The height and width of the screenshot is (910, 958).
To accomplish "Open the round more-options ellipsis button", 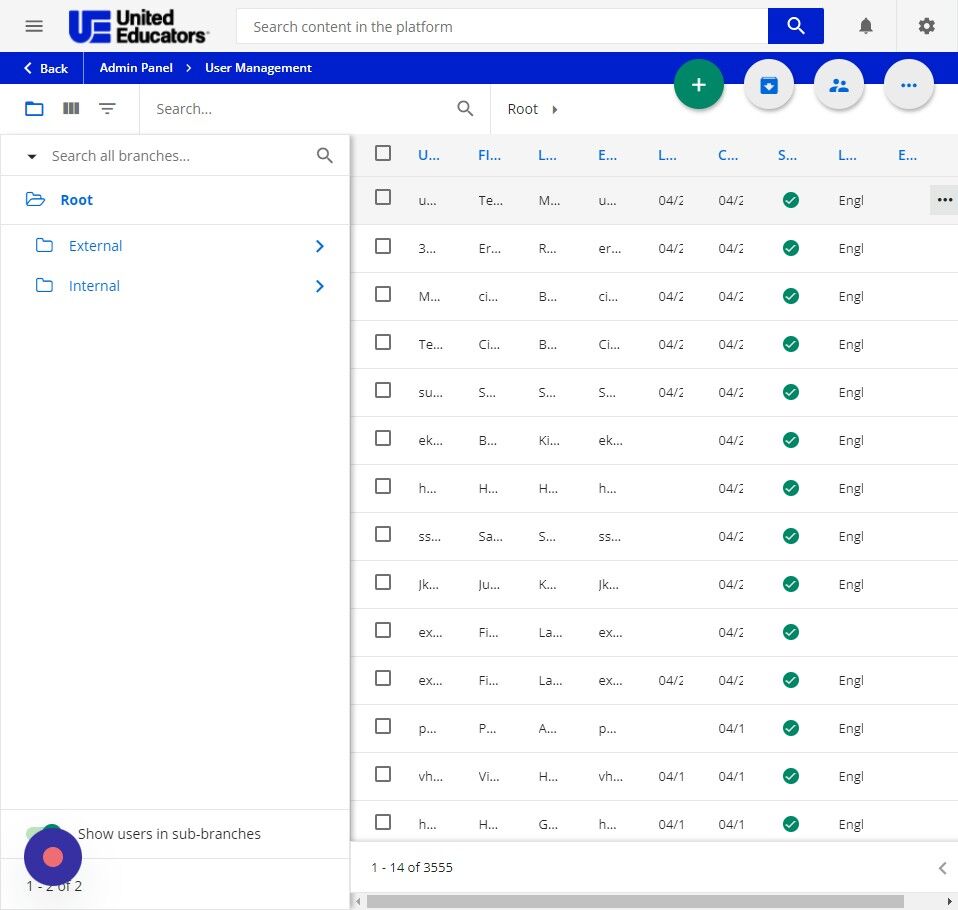I will point(909,84).
